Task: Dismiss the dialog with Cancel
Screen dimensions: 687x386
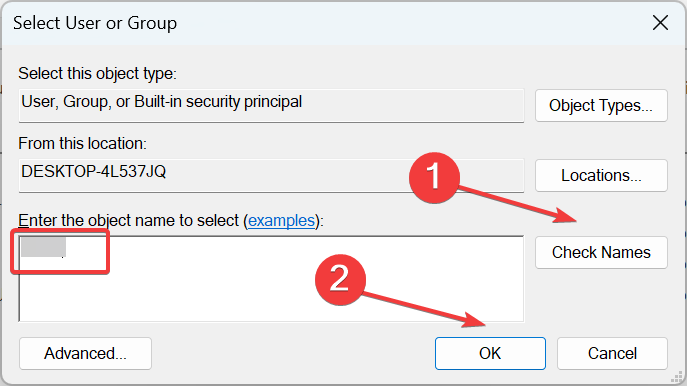Action: pyautogui.click(x=612, y=353)
